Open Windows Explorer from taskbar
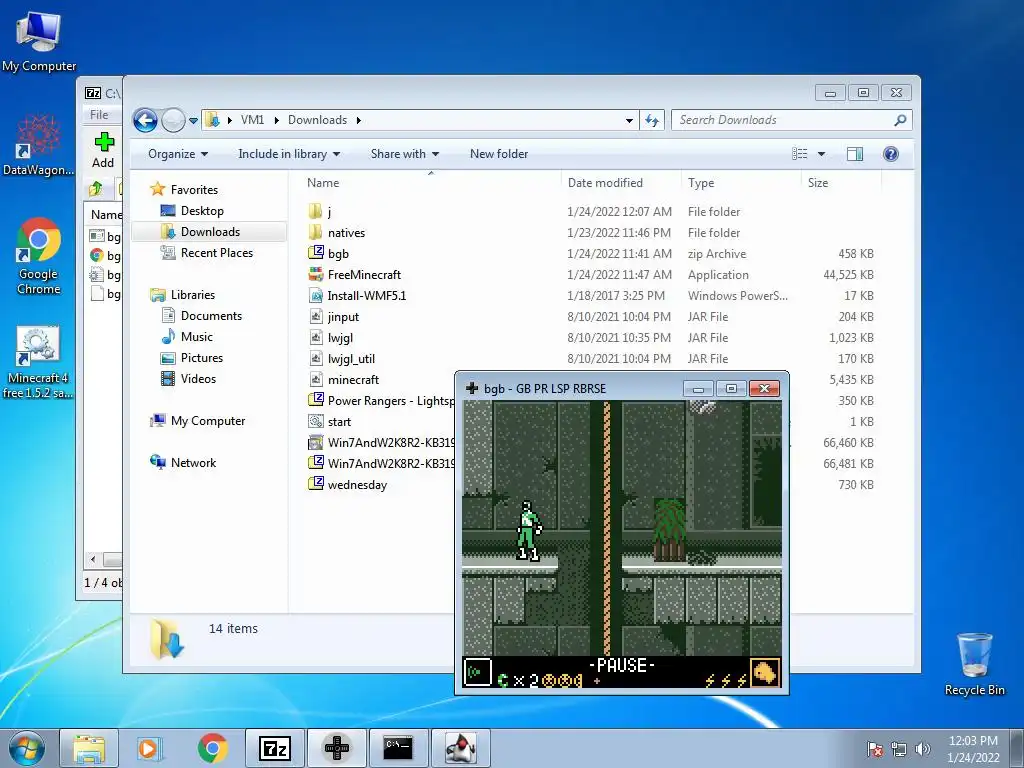This screenshot has height=768, width=1024. [89, 748]
